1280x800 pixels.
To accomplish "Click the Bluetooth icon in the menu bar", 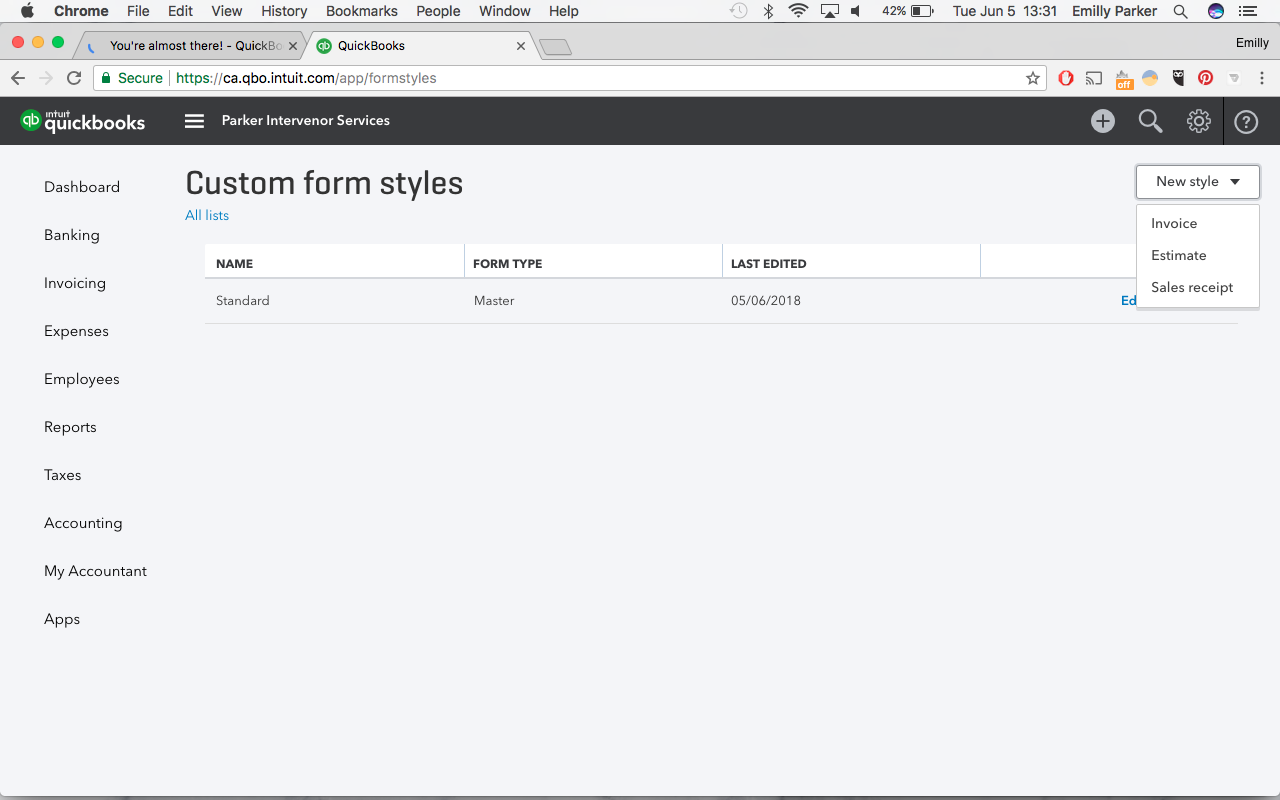I will (x=768, y=11).
